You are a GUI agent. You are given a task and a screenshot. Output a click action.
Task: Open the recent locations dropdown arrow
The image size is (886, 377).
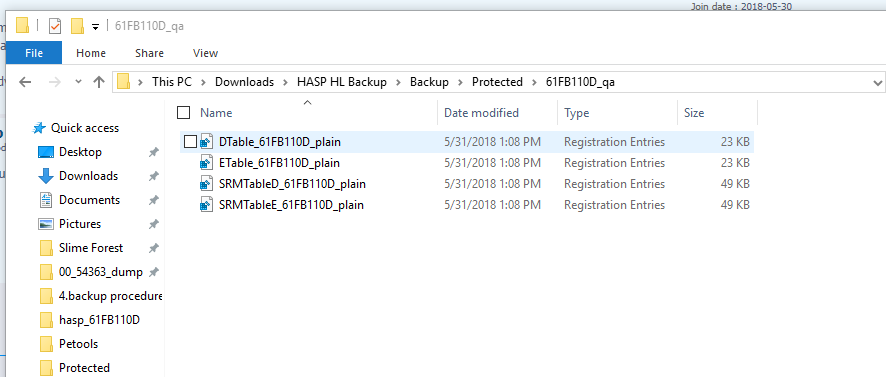pyautogui.click(x=78, y=82)
